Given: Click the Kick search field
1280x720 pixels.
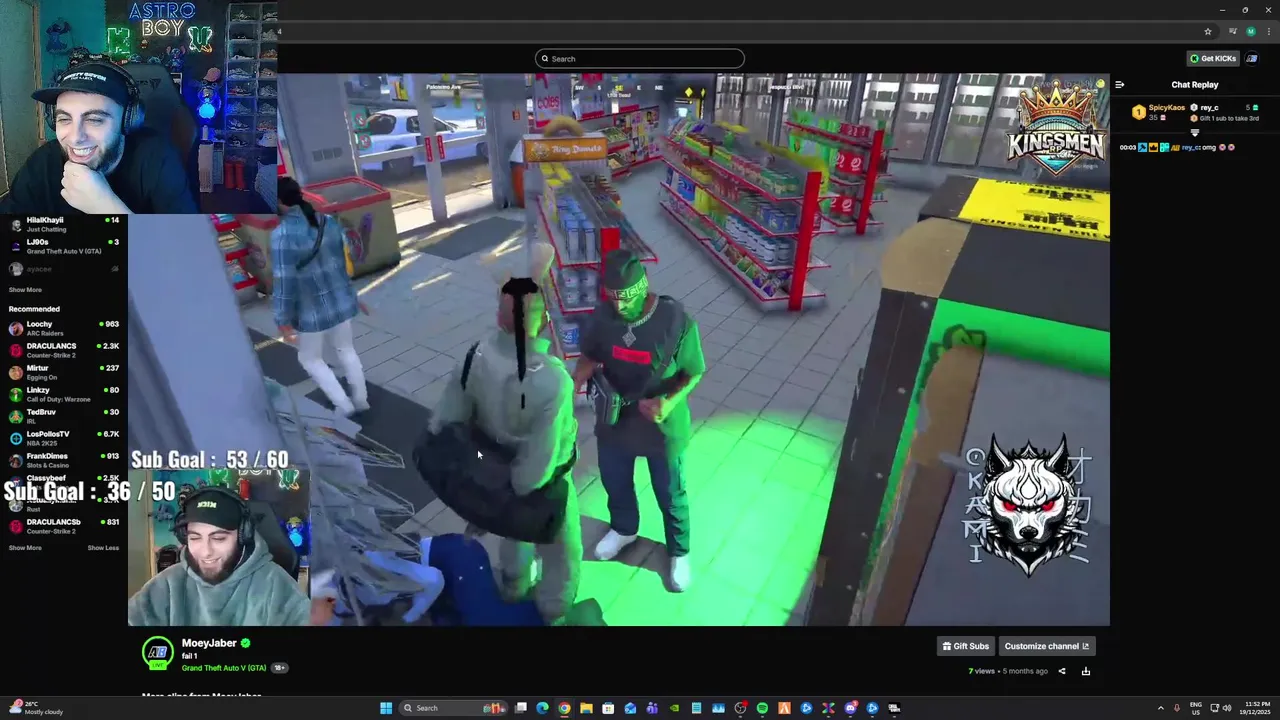Looking at the screenshot, I should [640, 59].
